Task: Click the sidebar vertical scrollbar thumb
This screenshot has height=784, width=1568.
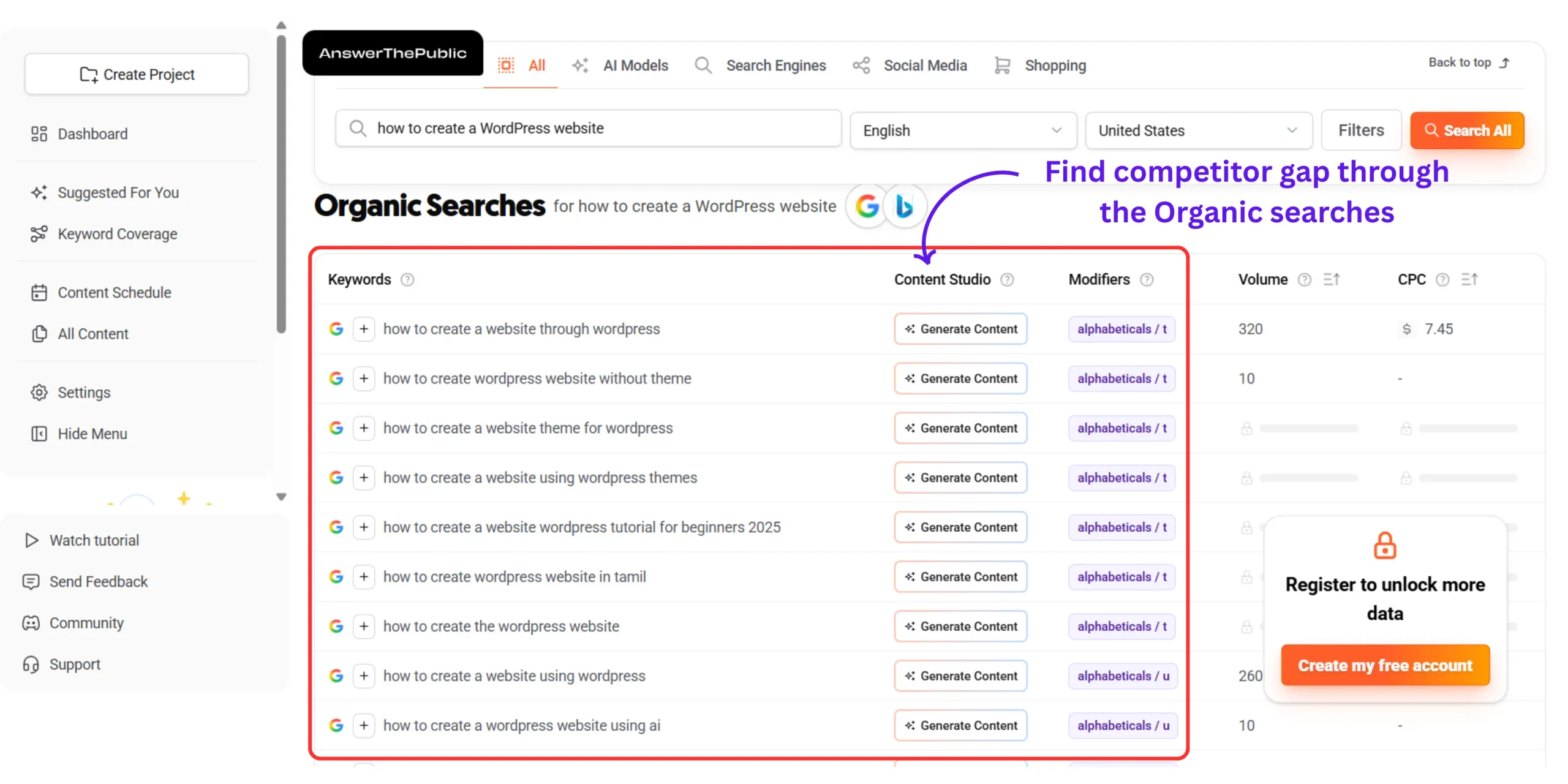Action: 281,184
